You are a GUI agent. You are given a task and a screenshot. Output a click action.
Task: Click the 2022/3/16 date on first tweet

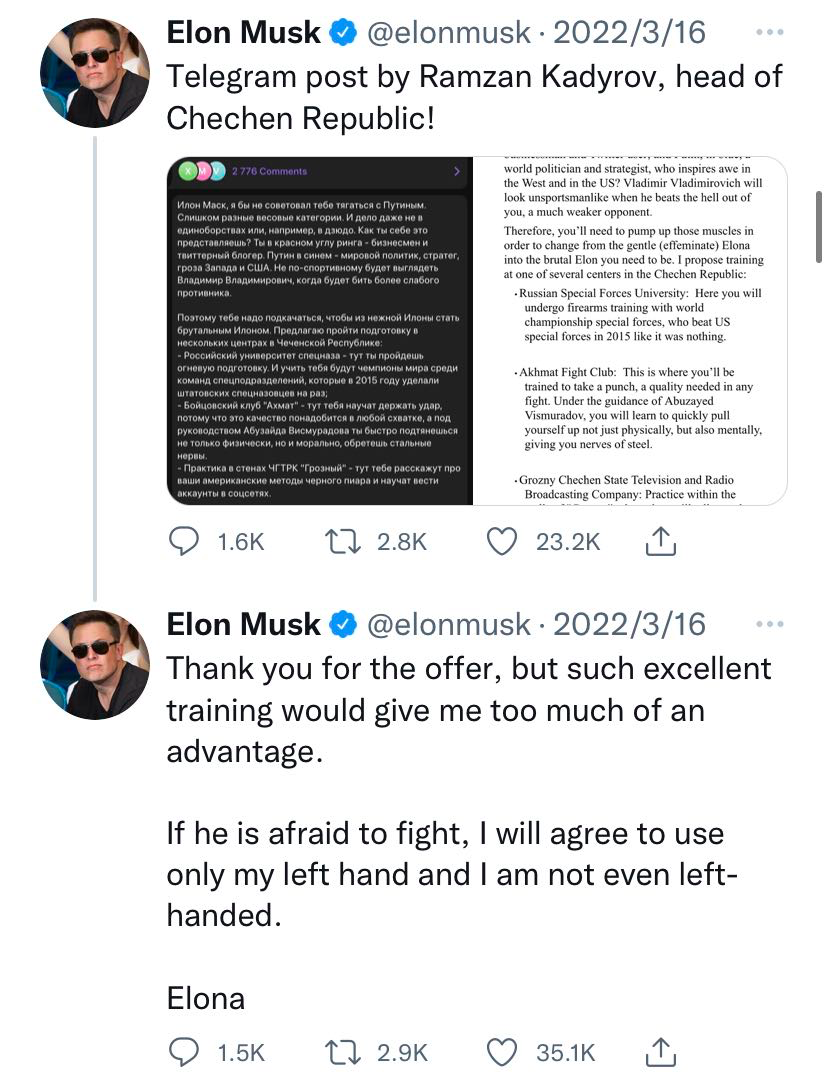click(x=629, y=33)
